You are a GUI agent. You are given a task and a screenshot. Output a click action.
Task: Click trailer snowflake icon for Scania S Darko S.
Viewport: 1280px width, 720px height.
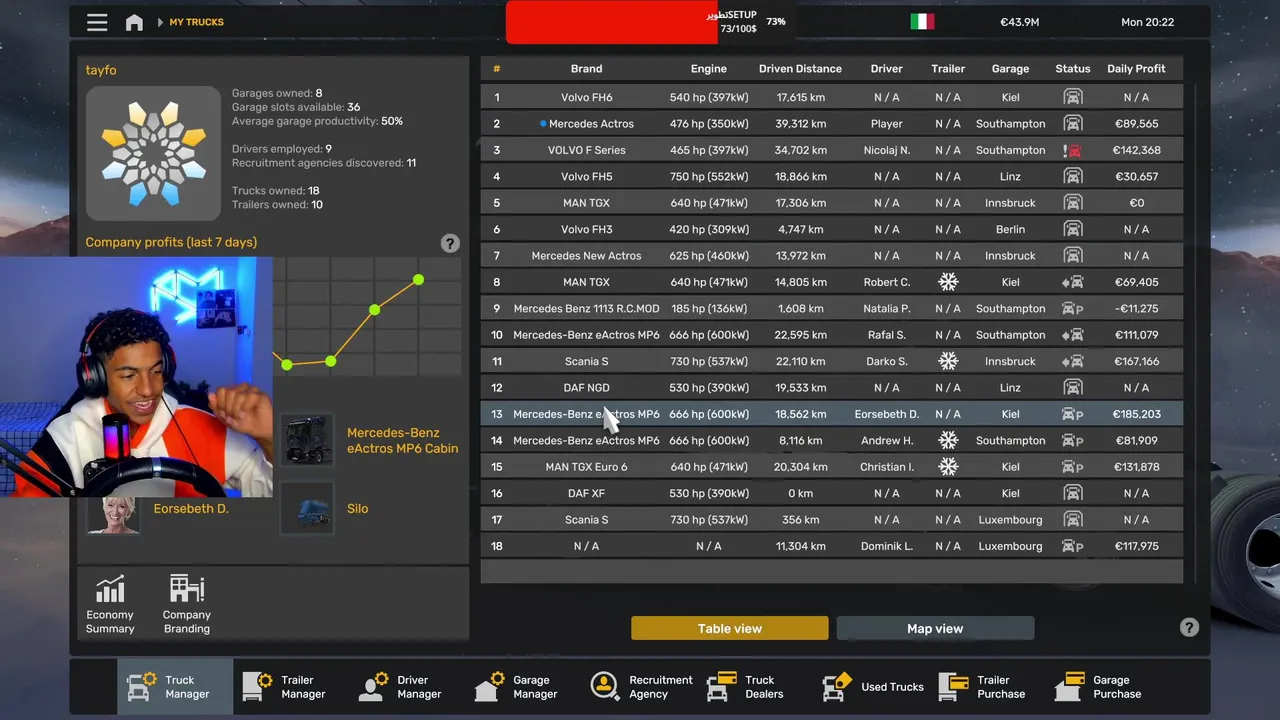click(948, 361)
